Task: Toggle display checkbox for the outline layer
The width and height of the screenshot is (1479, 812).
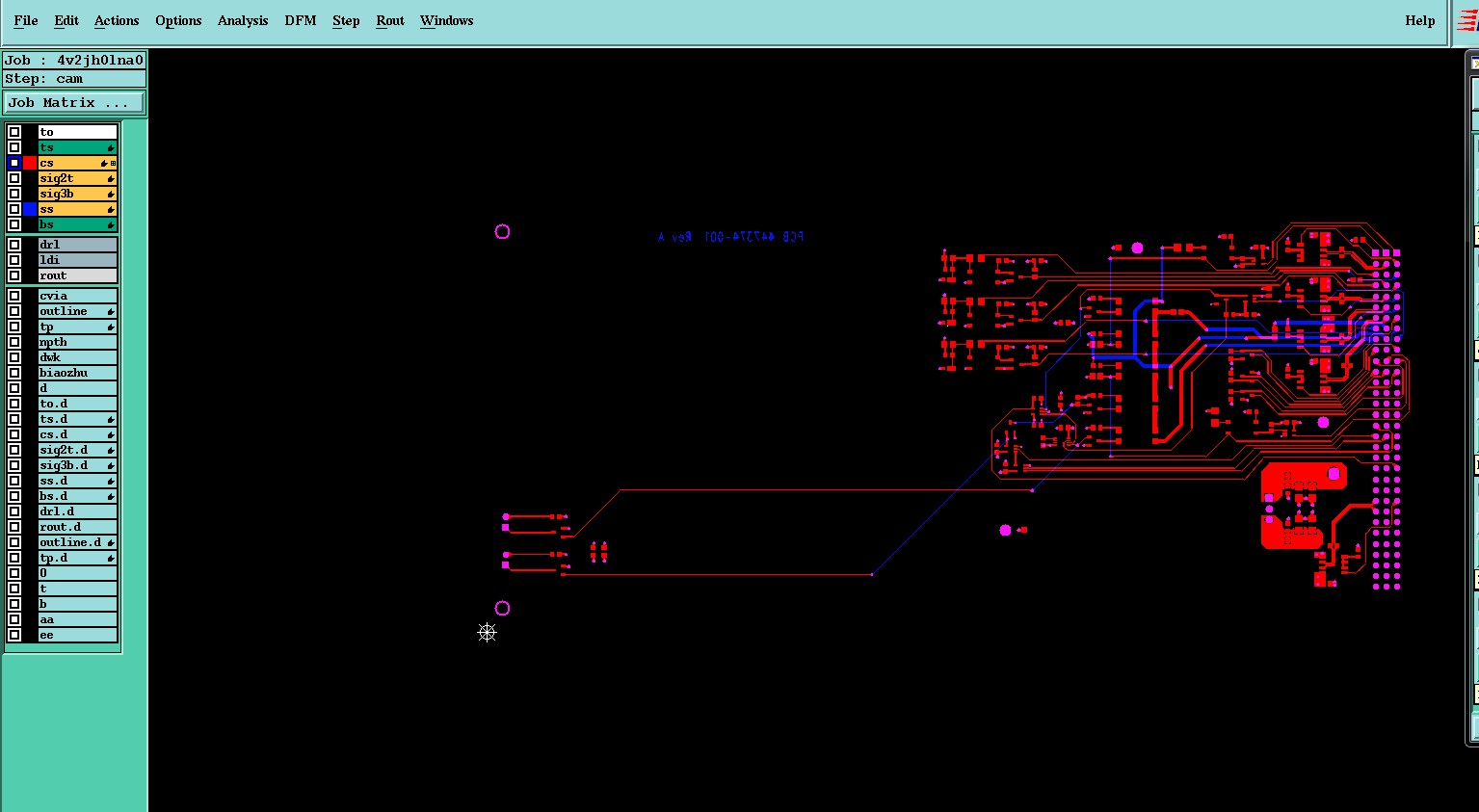Action: pos(14,311)
